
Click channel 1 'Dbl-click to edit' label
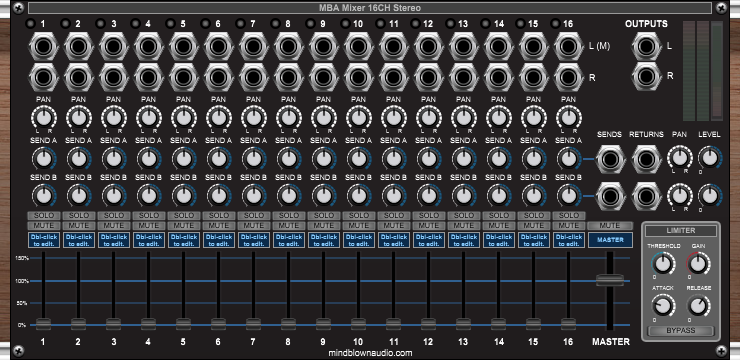(43, 240)
